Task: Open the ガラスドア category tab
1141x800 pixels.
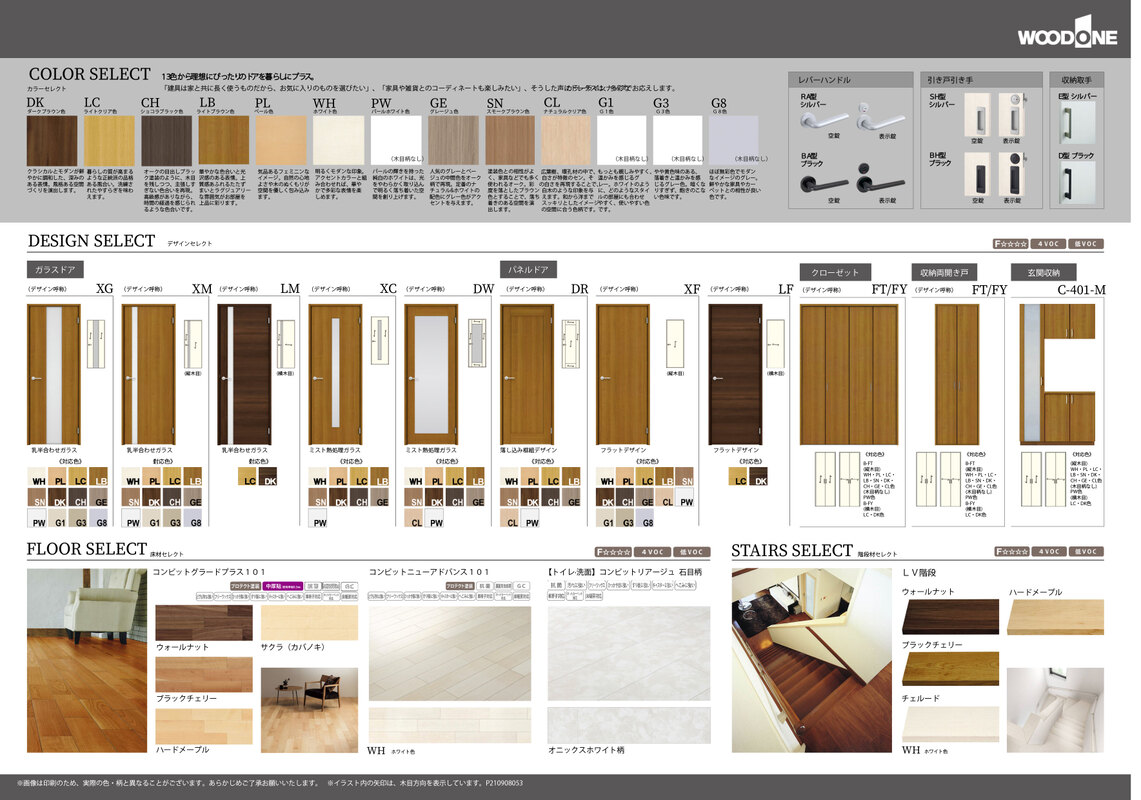Action: tap(55, 269)
